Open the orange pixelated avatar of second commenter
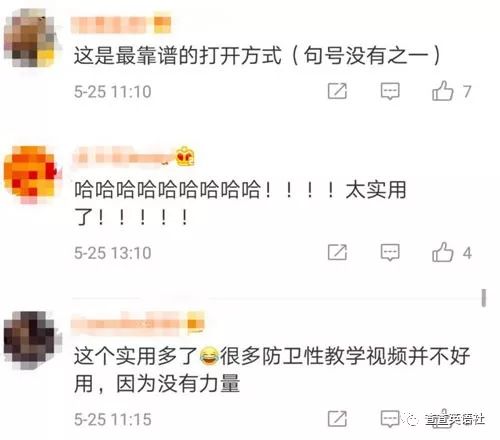The image size is (500, 440). coord(32,174)
